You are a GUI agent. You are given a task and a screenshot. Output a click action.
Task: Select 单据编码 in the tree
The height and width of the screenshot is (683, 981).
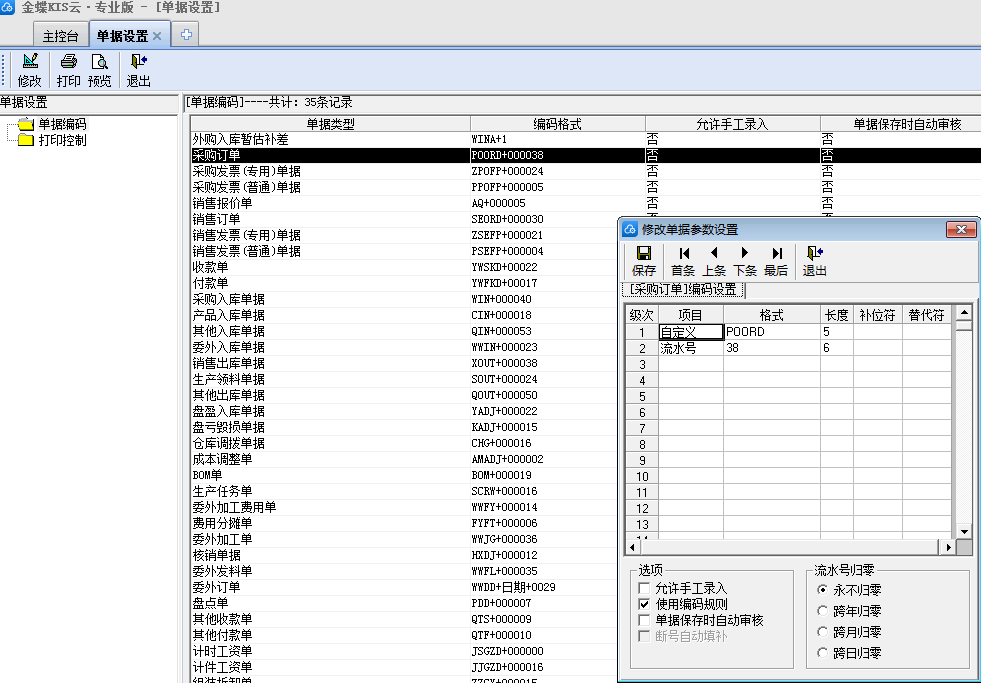tap(63, 124)
